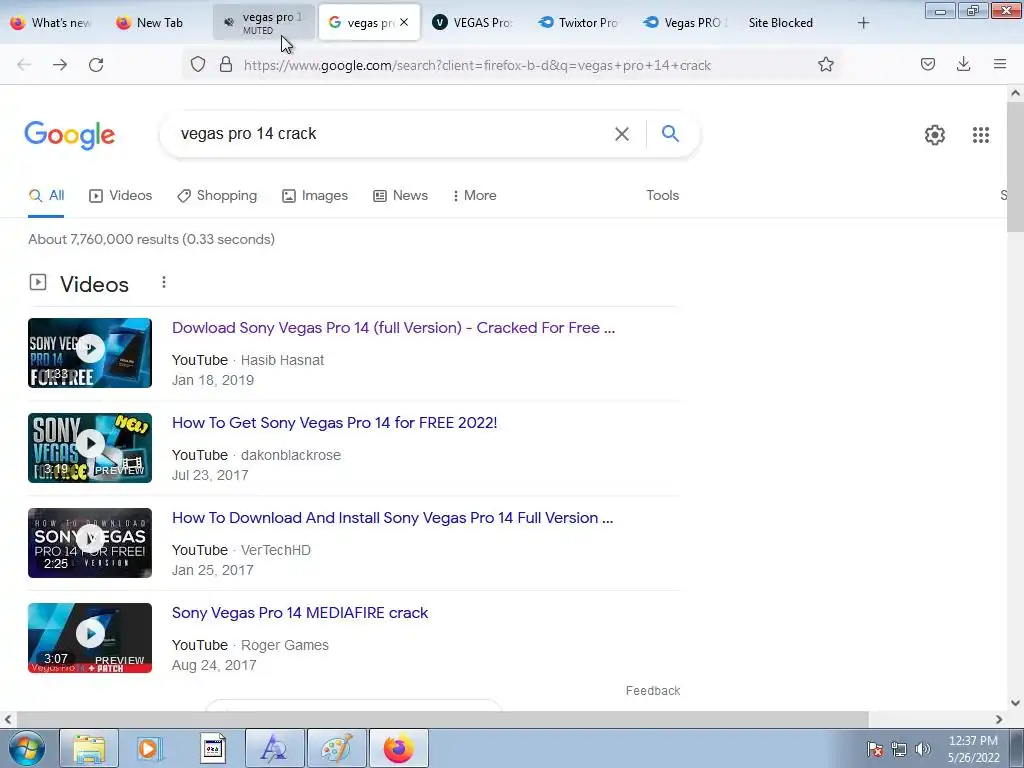The width and height of the screenshot is (1024, 768).
Task: Click the Videos section heading
Action: point(94,285)
